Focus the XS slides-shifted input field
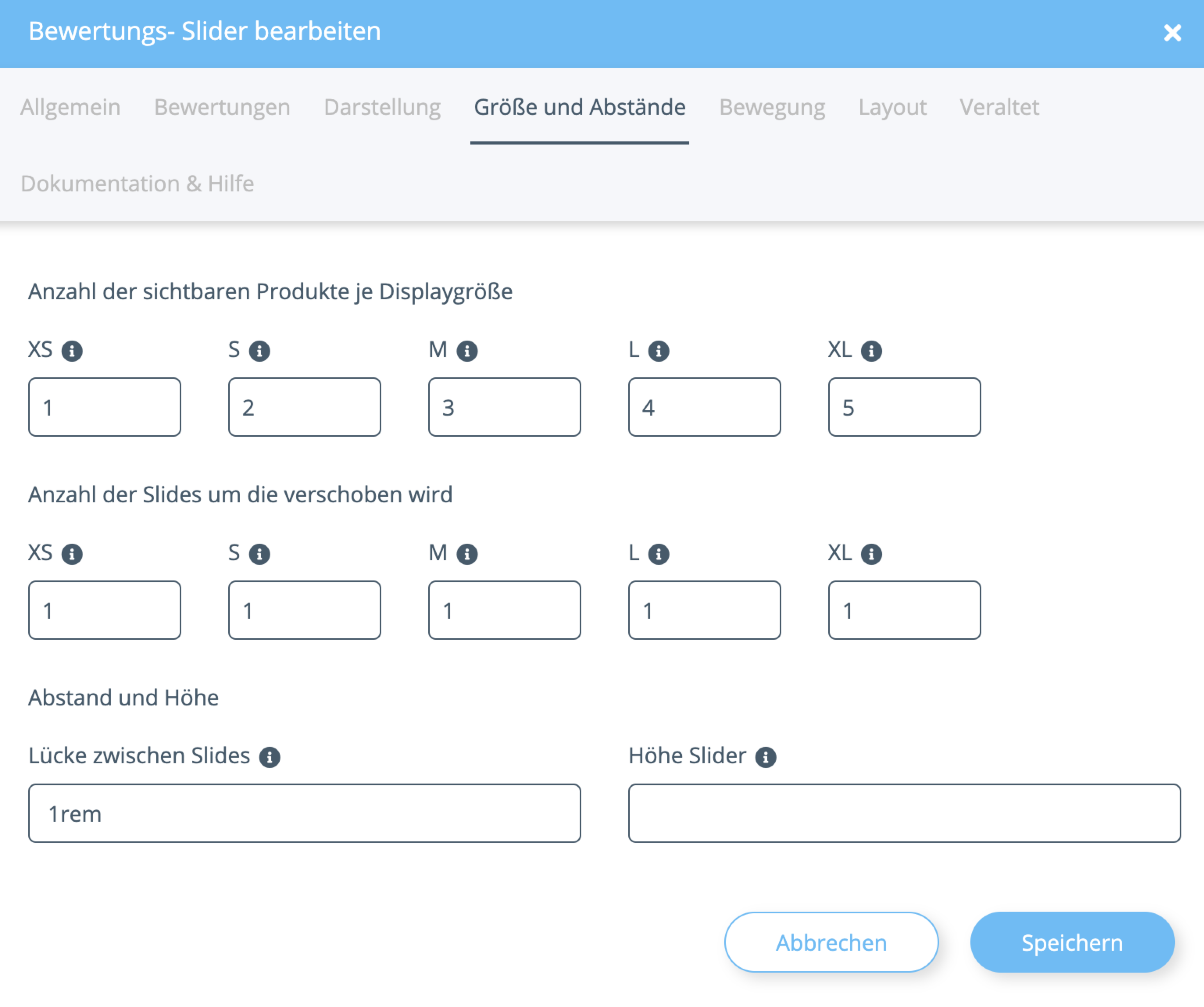 (x=104, y=610)
